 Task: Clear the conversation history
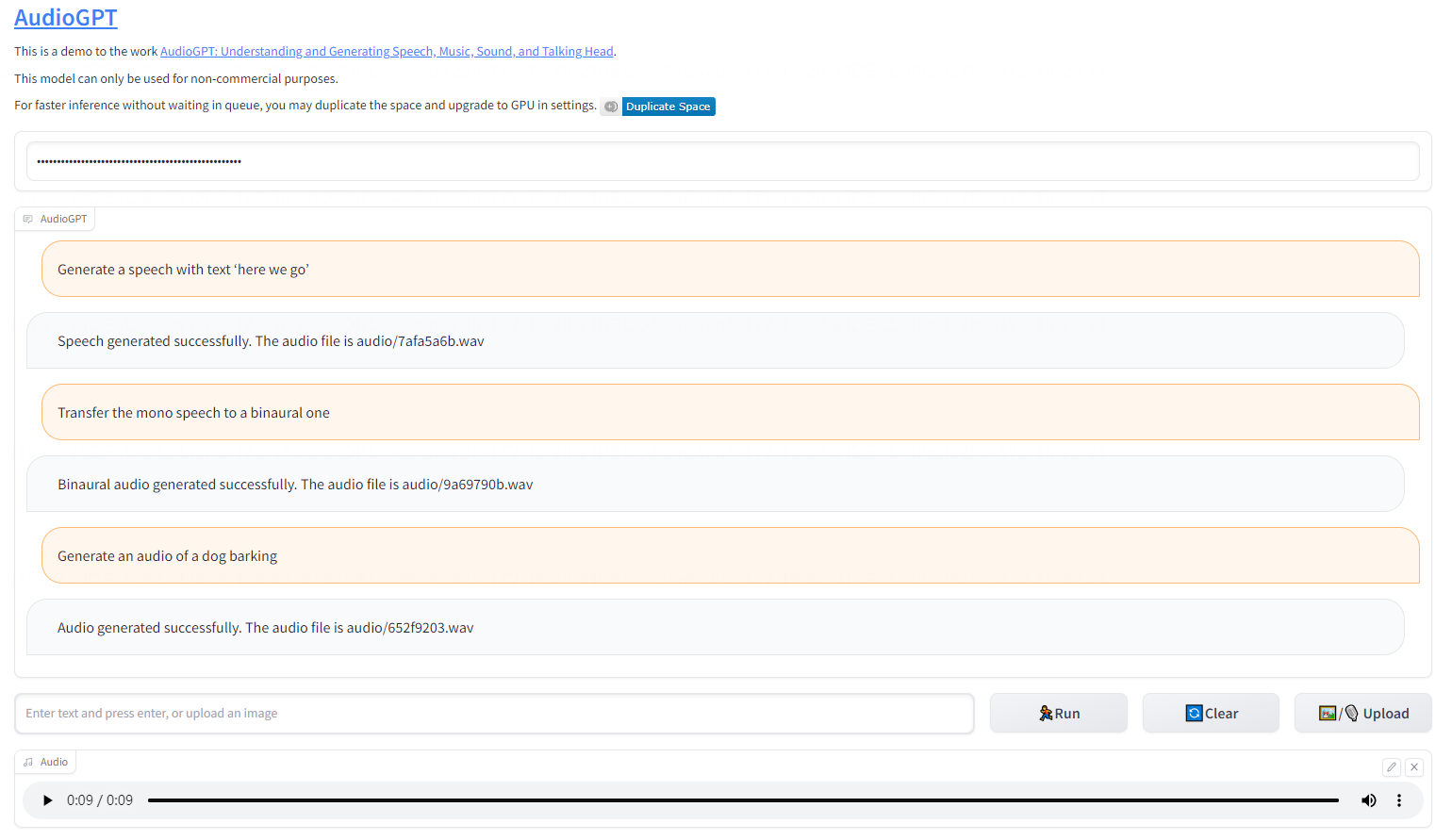[x=1212, y=713]
